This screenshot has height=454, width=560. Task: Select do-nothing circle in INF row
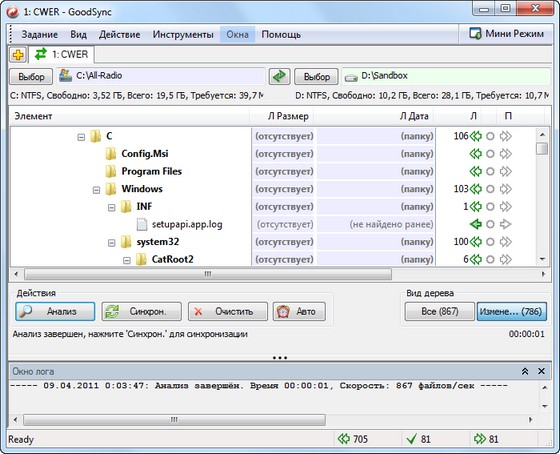coord(490,207)
